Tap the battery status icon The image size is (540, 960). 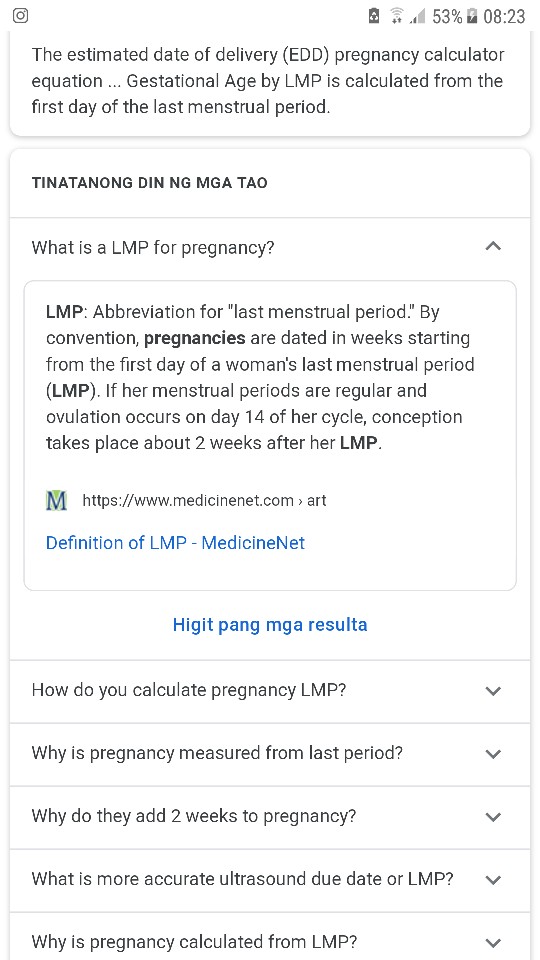pyautogui.click(x=471, y=16)
